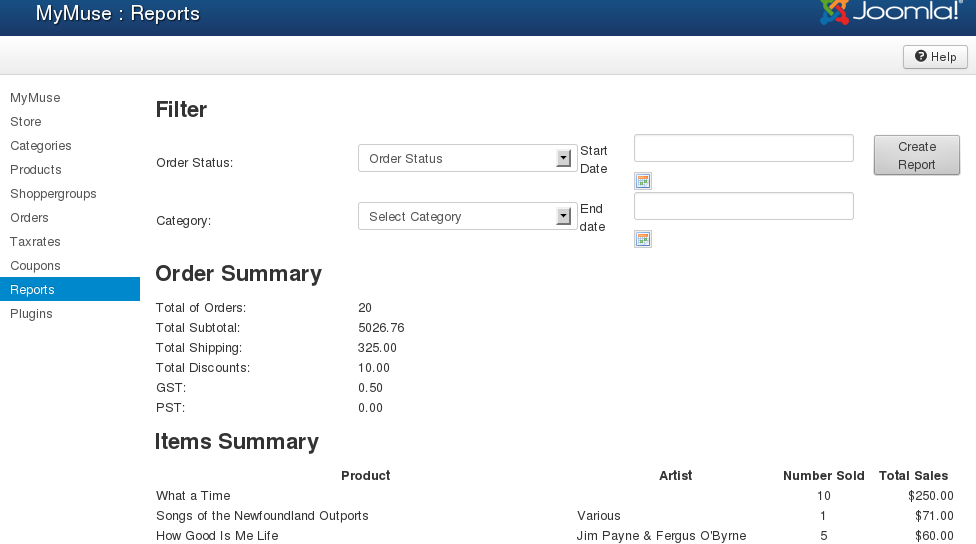Screen dimensions: 976x544
Task: Click the Joomla logo in header
Action: [891, 12]
